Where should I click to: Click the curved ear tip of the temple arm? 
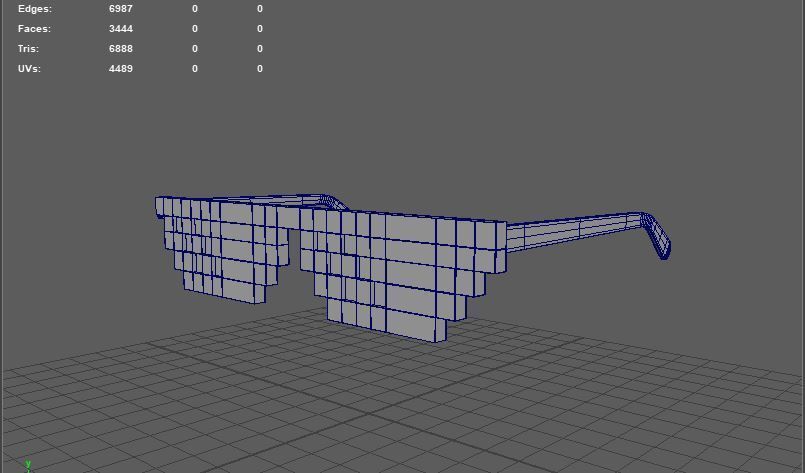657,237
